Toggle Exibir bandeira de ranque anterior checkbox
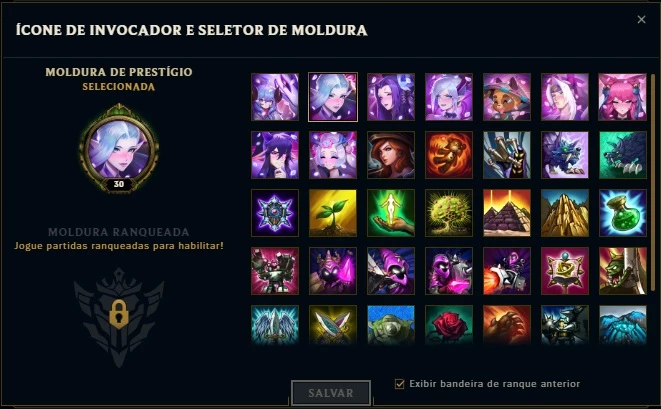 click(399, 384)
